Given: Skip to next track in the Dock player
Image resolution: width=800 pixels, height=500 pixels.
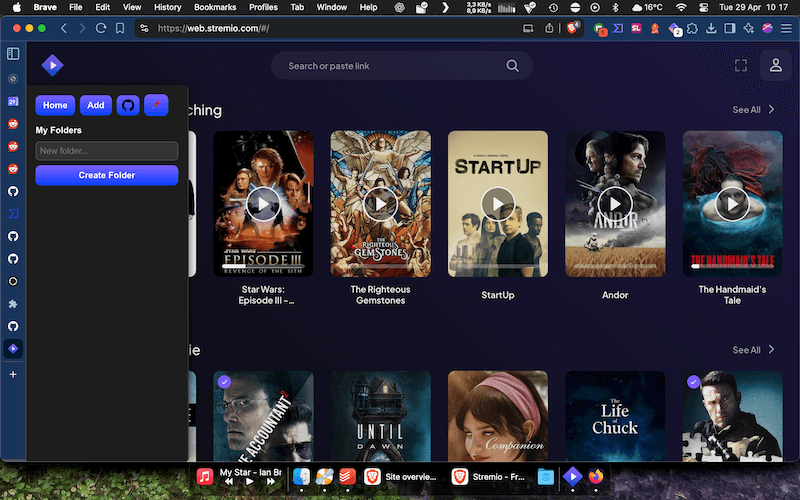Looking at the screenshot, I should coord(271,481).
